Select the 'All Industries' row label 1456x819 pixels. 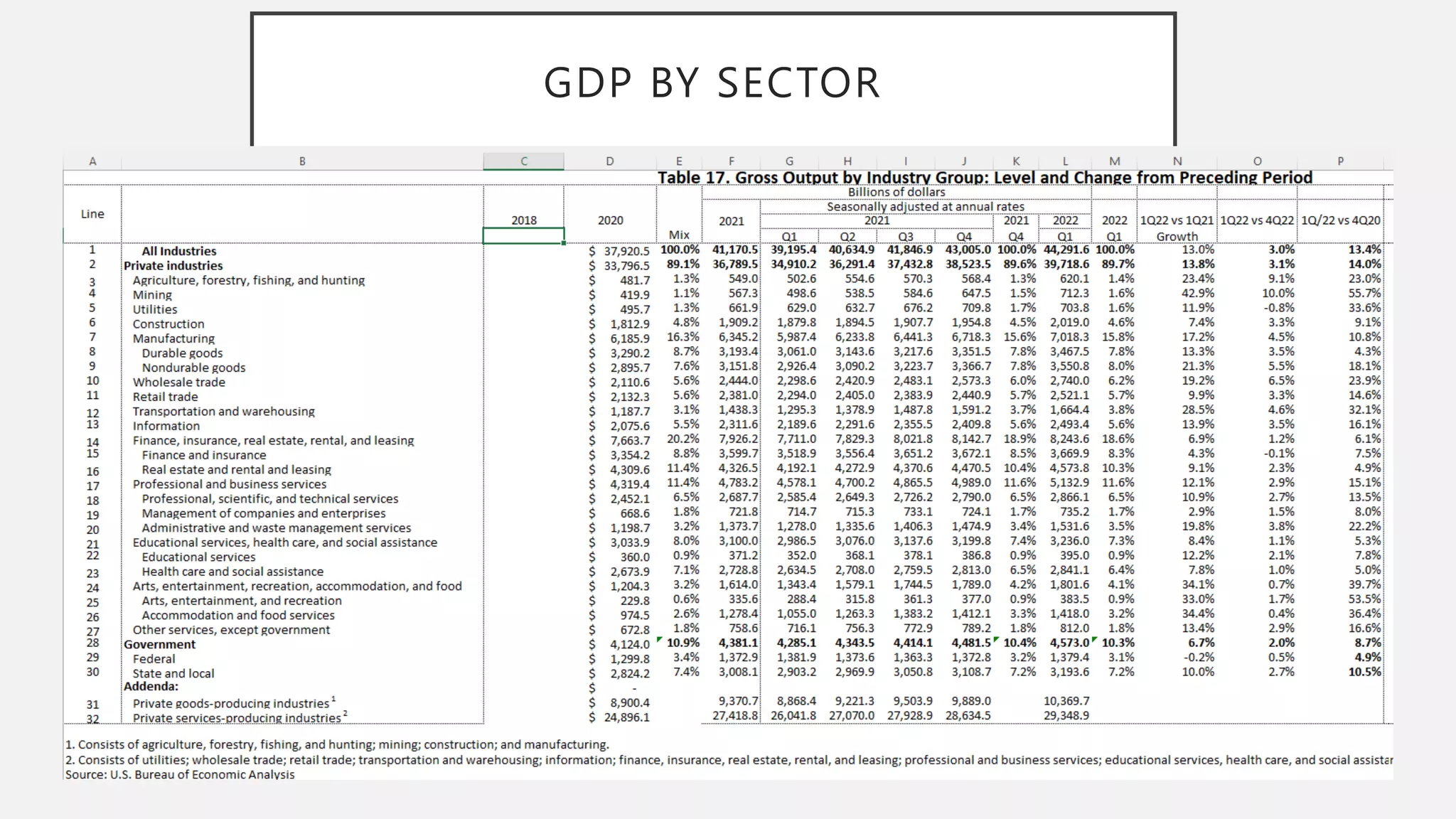pos(179,251)
